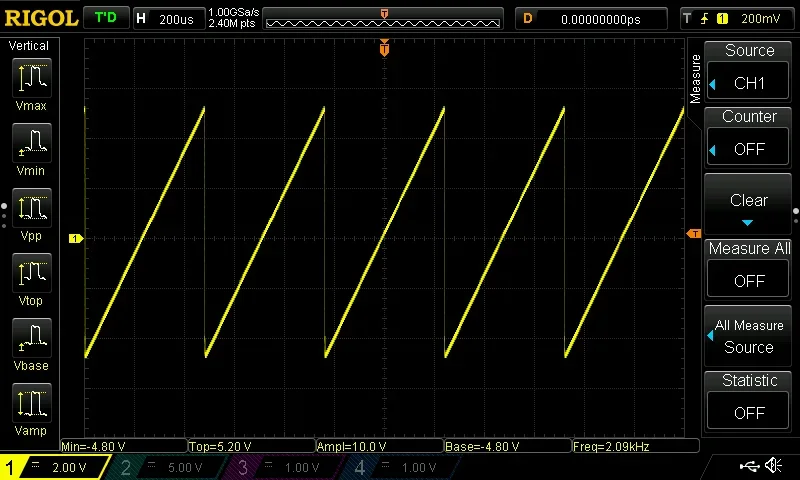Screen dimensions: 800x480
Task: Click the trigger level 200mV readout
Action: 760,19
